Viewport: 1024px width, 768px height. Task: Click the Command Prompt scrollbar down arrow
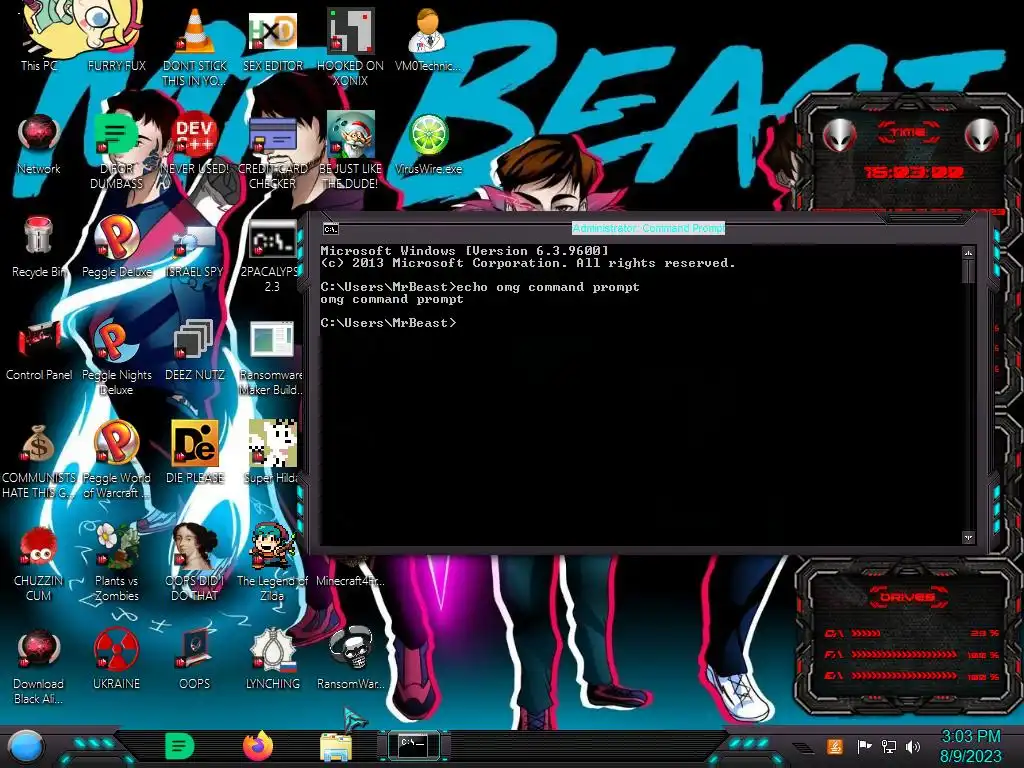(968, 537)
